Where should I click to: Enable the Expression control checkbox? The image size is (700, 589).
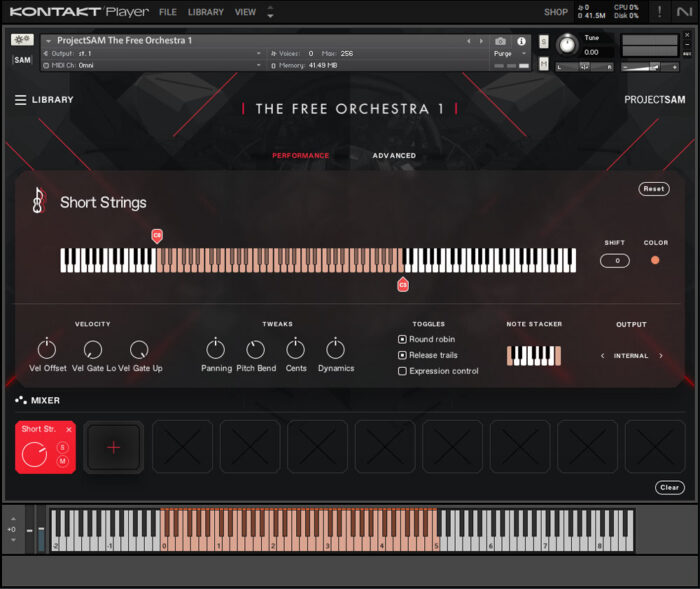coord(402,371)
